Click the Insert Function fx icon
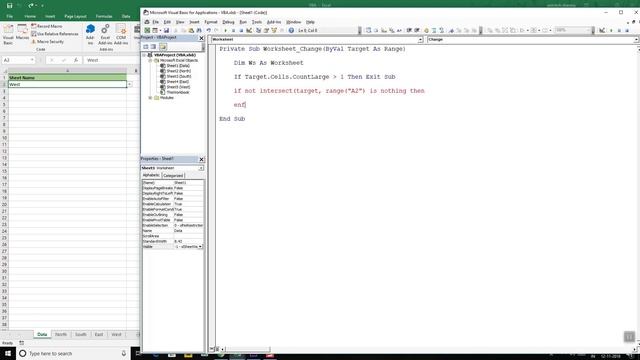Screen dimensions: 640x360 click(x=76, y=60)
